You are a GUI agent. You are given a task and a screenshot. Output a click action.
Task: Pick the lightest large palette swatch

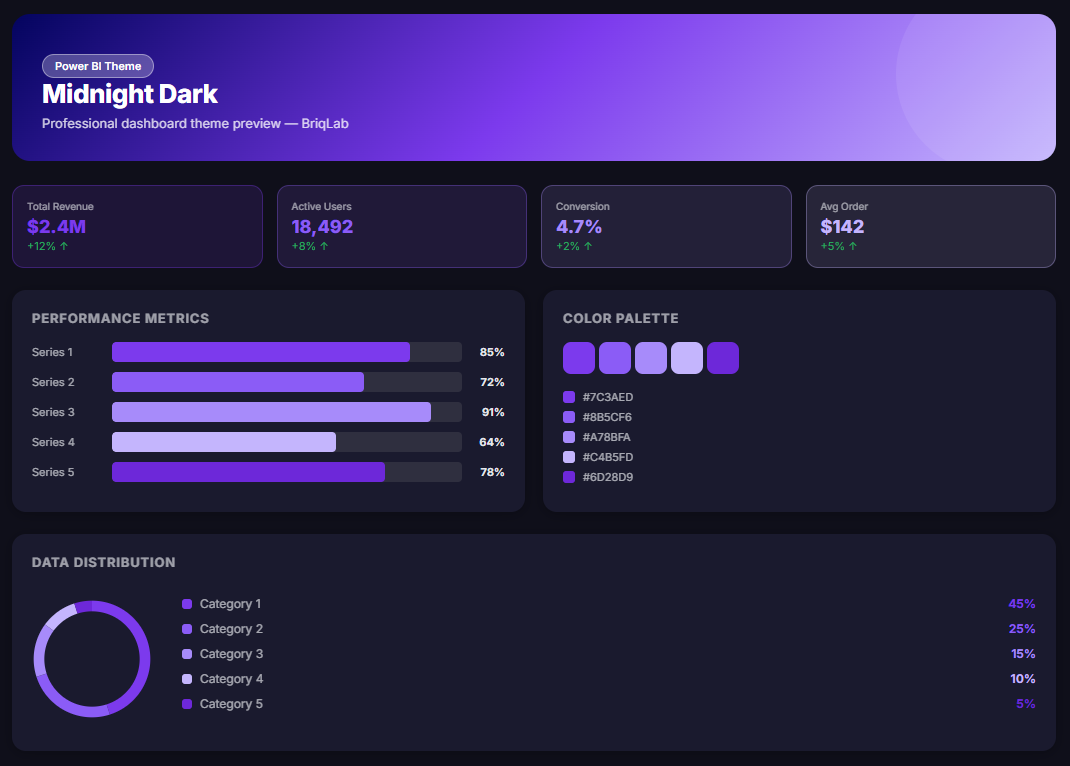point(687,358)
